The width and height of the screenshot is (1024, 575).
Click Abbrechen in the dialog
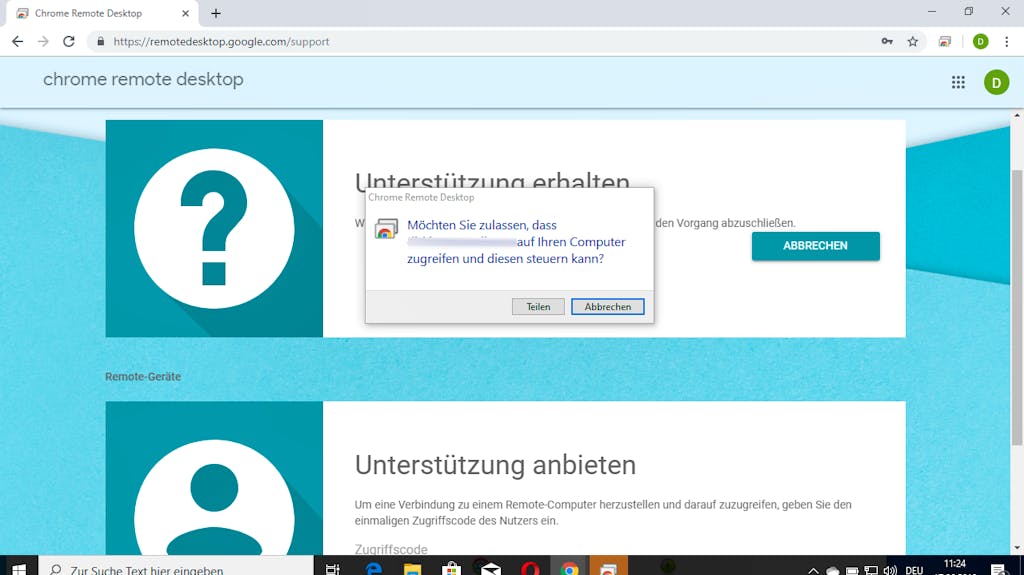tap(607, 306)
